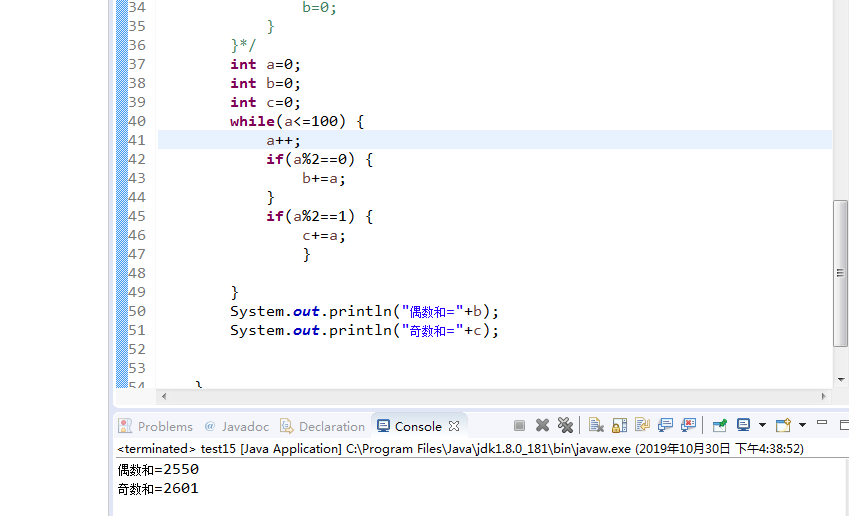Screen dimensions: 849x516
Task: Pin the console view
Action: (x=720, y=426)
